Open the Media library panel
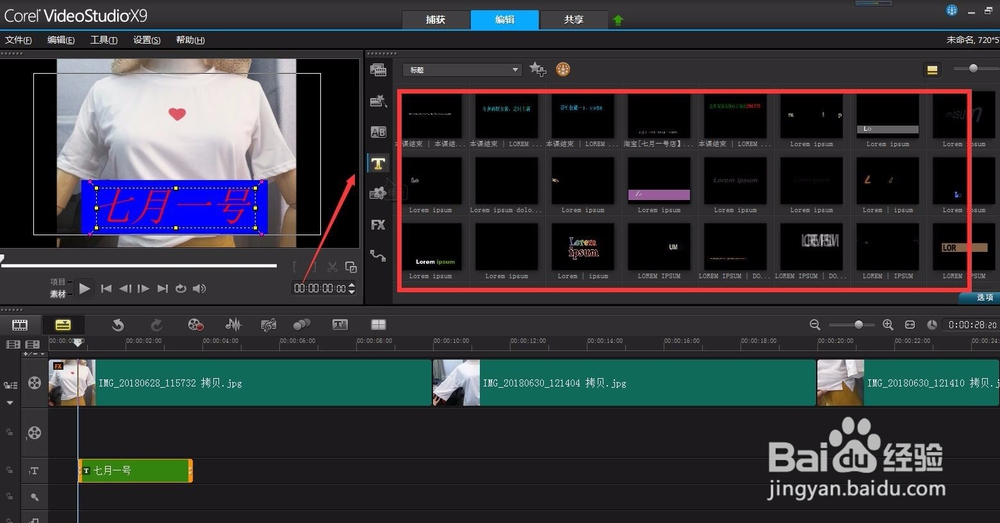The width and height of the screenshot is (1000, 523). click(378, 70)
